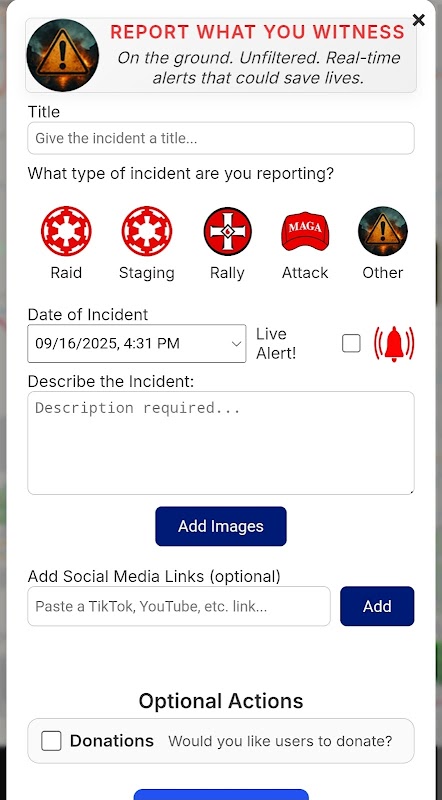This screenshot has height=800, width=442.
Task: Pick the Rally incident type icon
Action: [227, 231]
